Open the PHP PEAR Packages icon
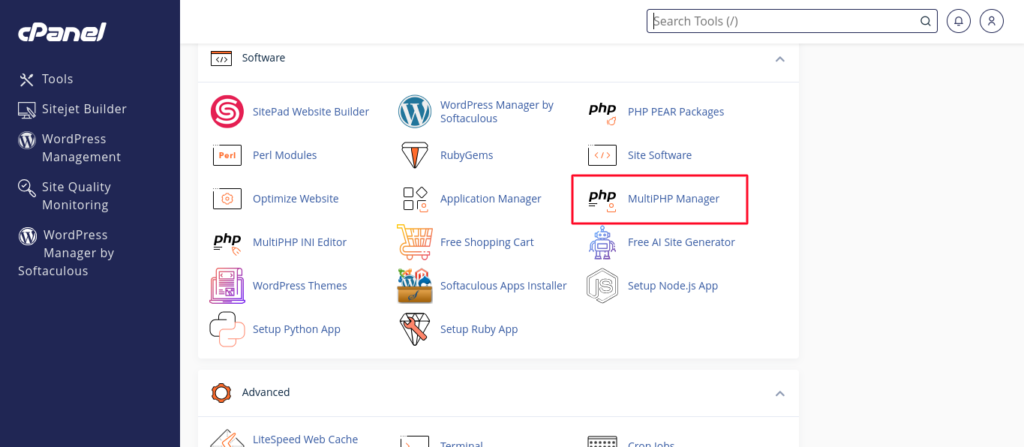 click(602, 112)
